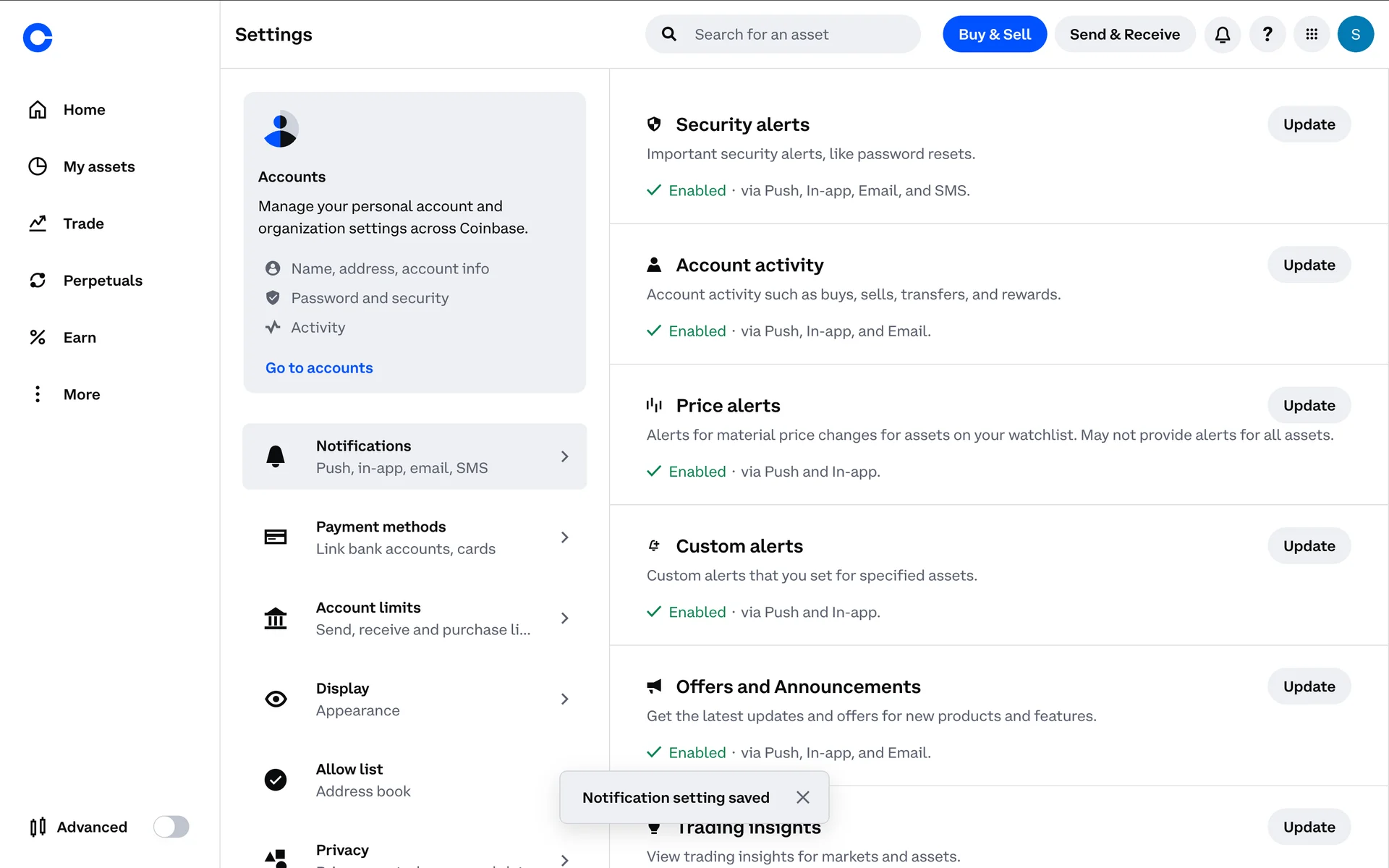Open the profile avatar labeled S
The height and width of the screenshot is (868, 1389).
[x=1355, y=35]
